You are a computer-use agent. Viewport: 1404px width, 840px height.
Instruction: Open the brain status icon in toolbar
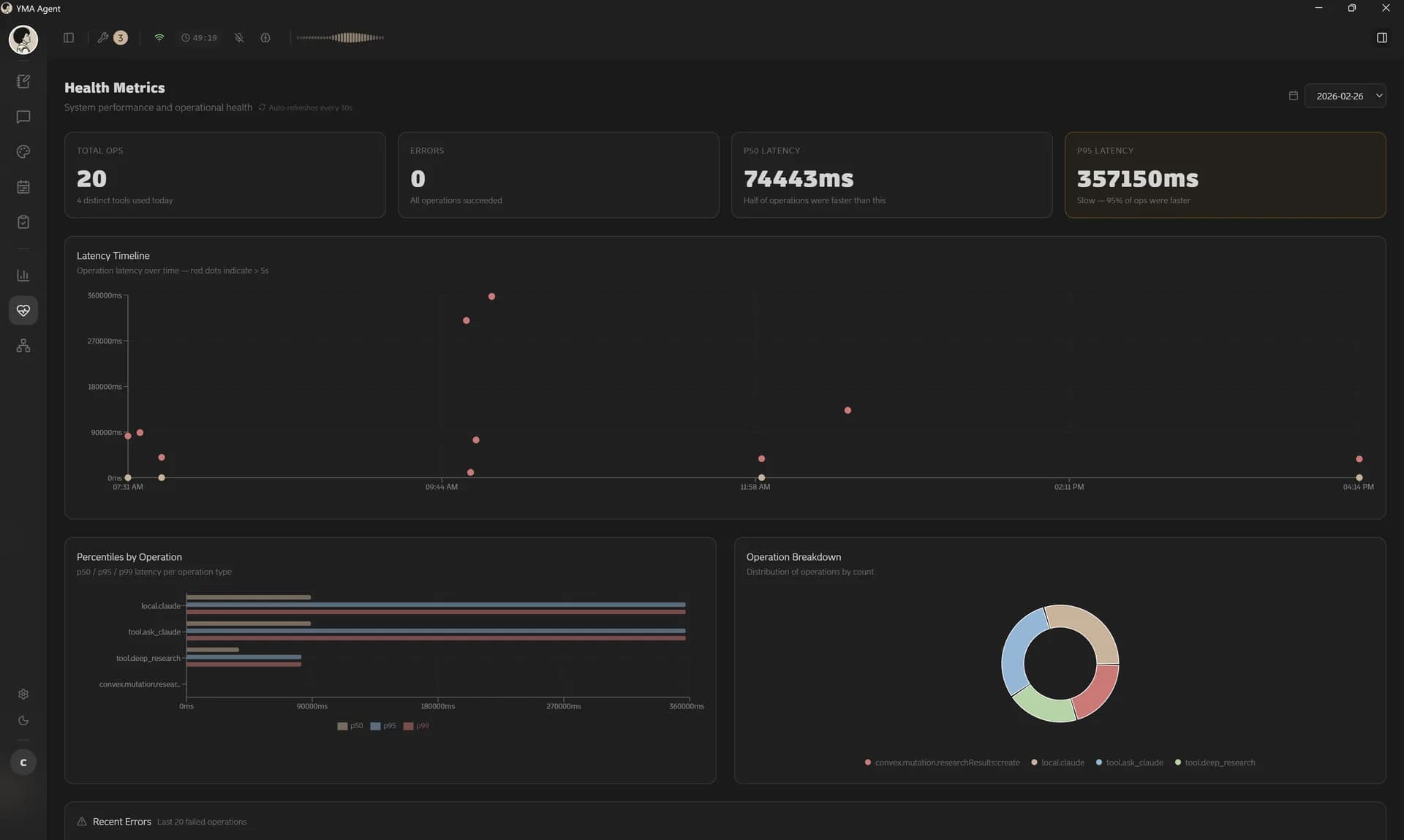pyautogui.click(x=265, y=38)
